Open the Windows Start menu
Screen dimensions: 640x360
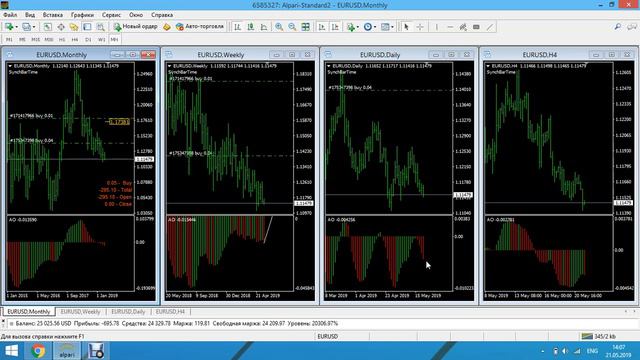pos(11,351)
